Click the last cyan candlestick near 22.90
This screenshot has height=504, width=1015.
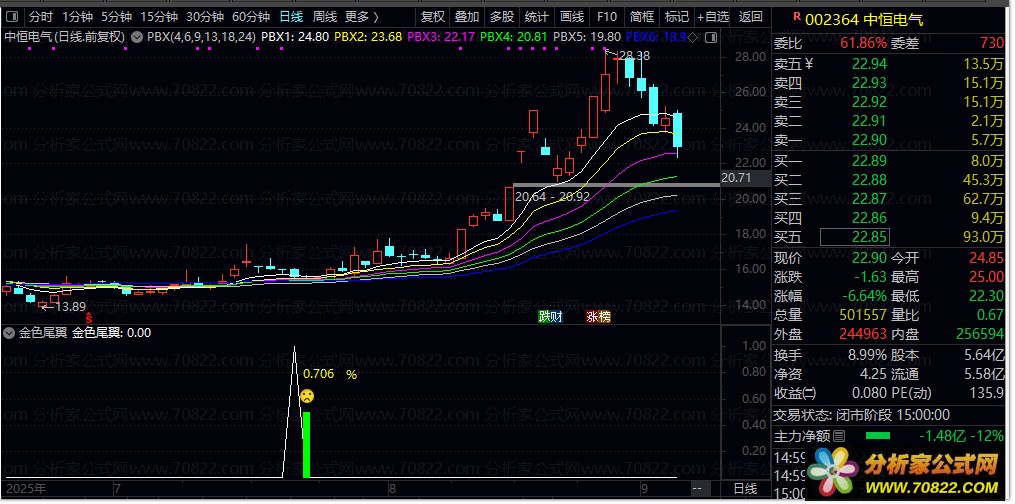677,130
